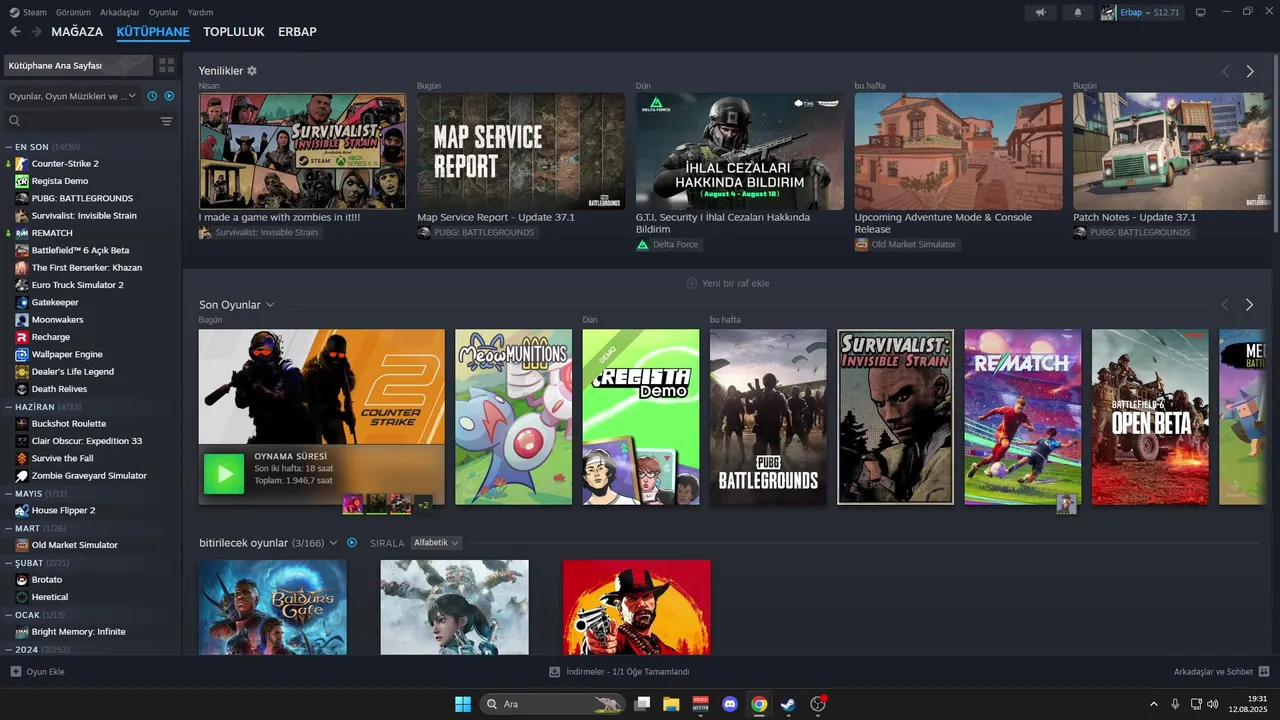Open Discord from the Windows taskbar
The width and height of the screenshot is (1280, 720).
(x=730, y=704)
